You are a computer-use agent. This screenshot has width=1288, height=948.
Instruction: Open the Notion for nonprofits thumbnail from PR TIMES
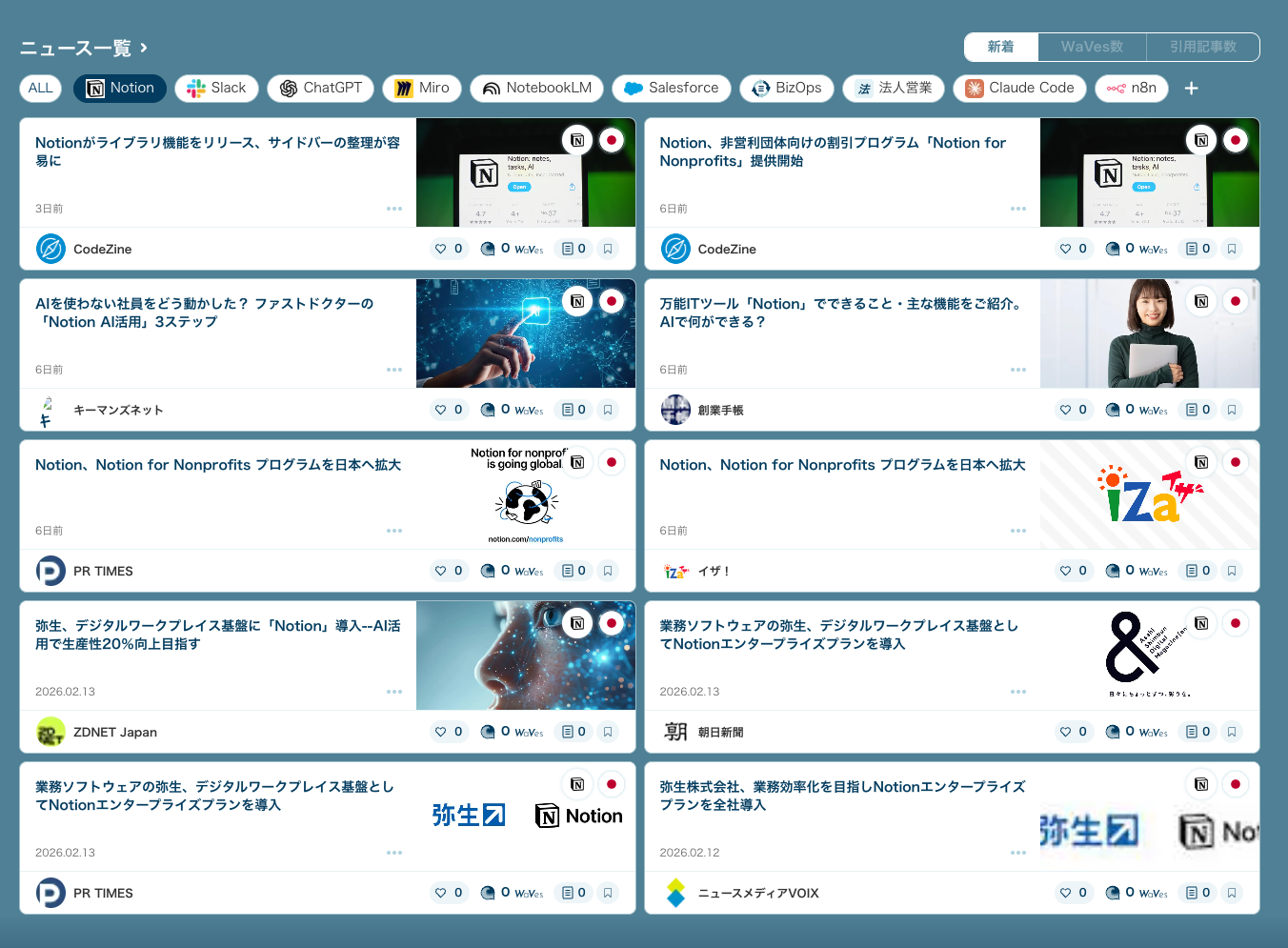pyautogui.click(x=526, y=494)
